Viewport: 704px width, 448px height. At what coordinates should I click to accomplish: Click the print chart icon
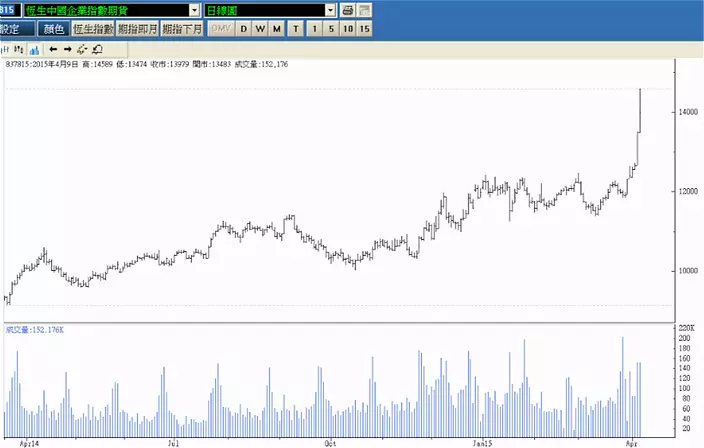click(x=347, y=9)
